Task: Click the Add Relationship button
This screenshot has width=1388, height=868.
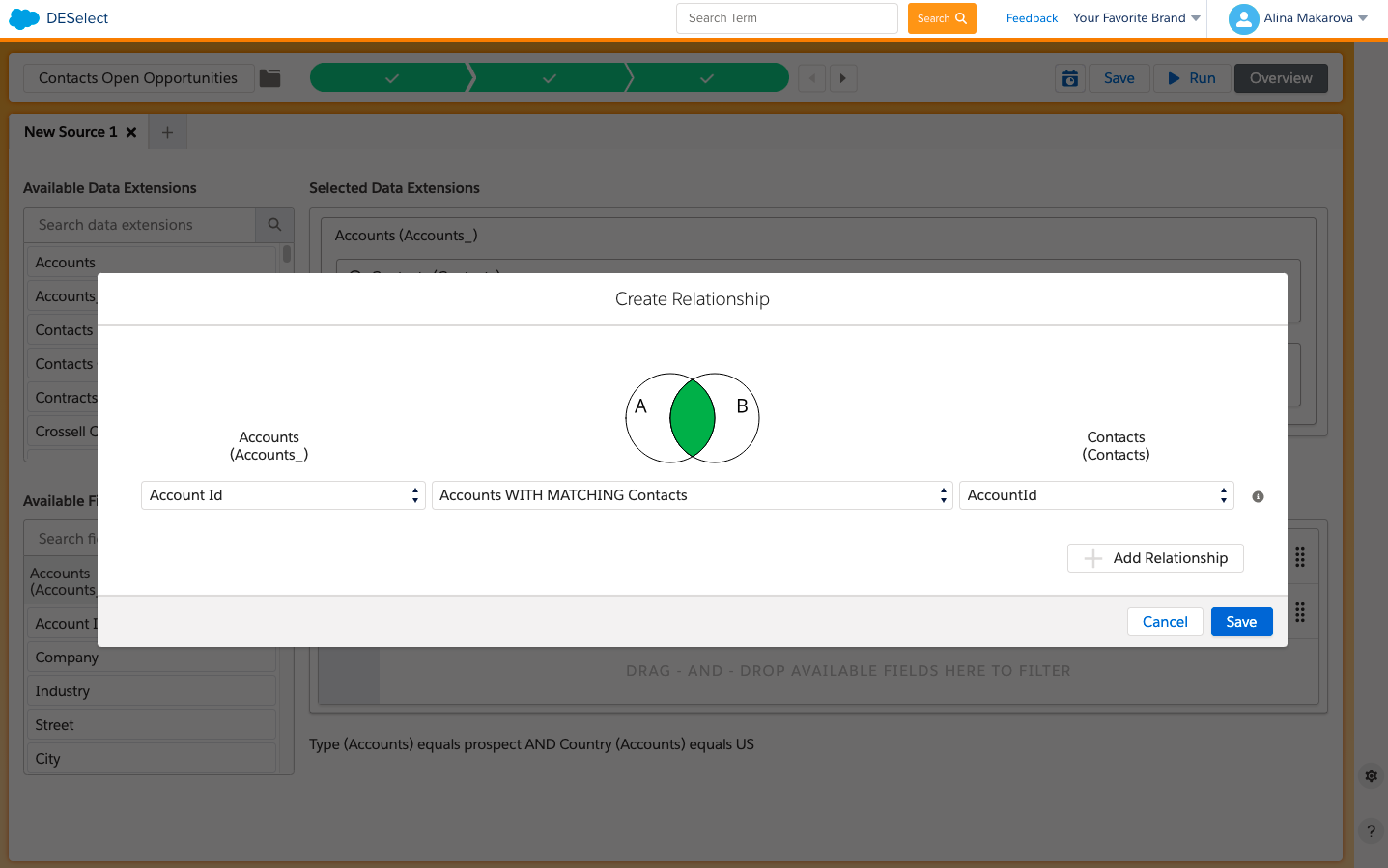Action: (1155, 558)
